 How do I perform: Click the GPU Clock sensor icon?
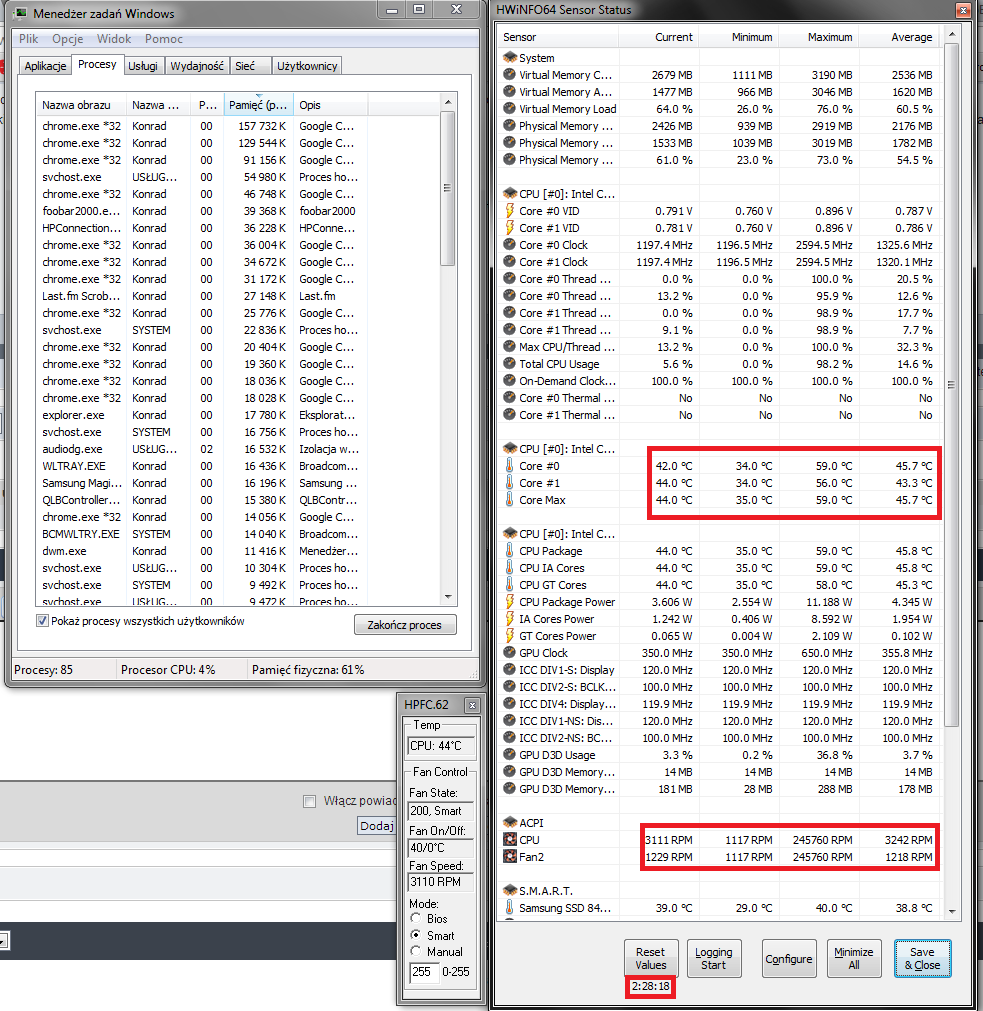coord(510,653)
